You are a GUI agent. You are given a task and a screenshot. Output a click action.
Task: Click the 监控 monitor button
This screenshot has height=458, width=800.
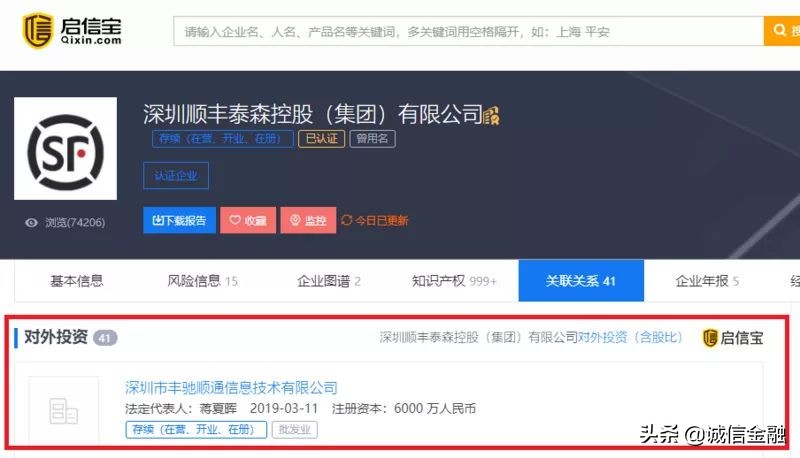pos(308,220)
